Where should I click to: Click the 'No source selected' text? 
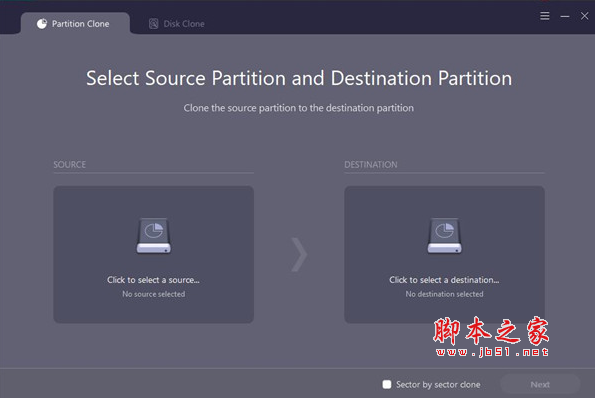pos(154,294)
